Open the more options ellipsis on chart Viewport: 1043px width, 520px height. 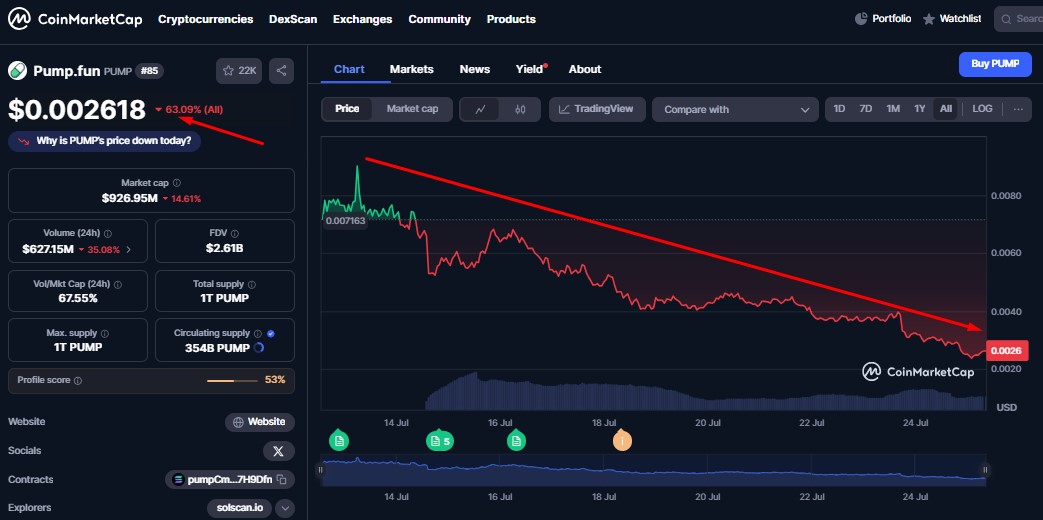[1018, 109]
